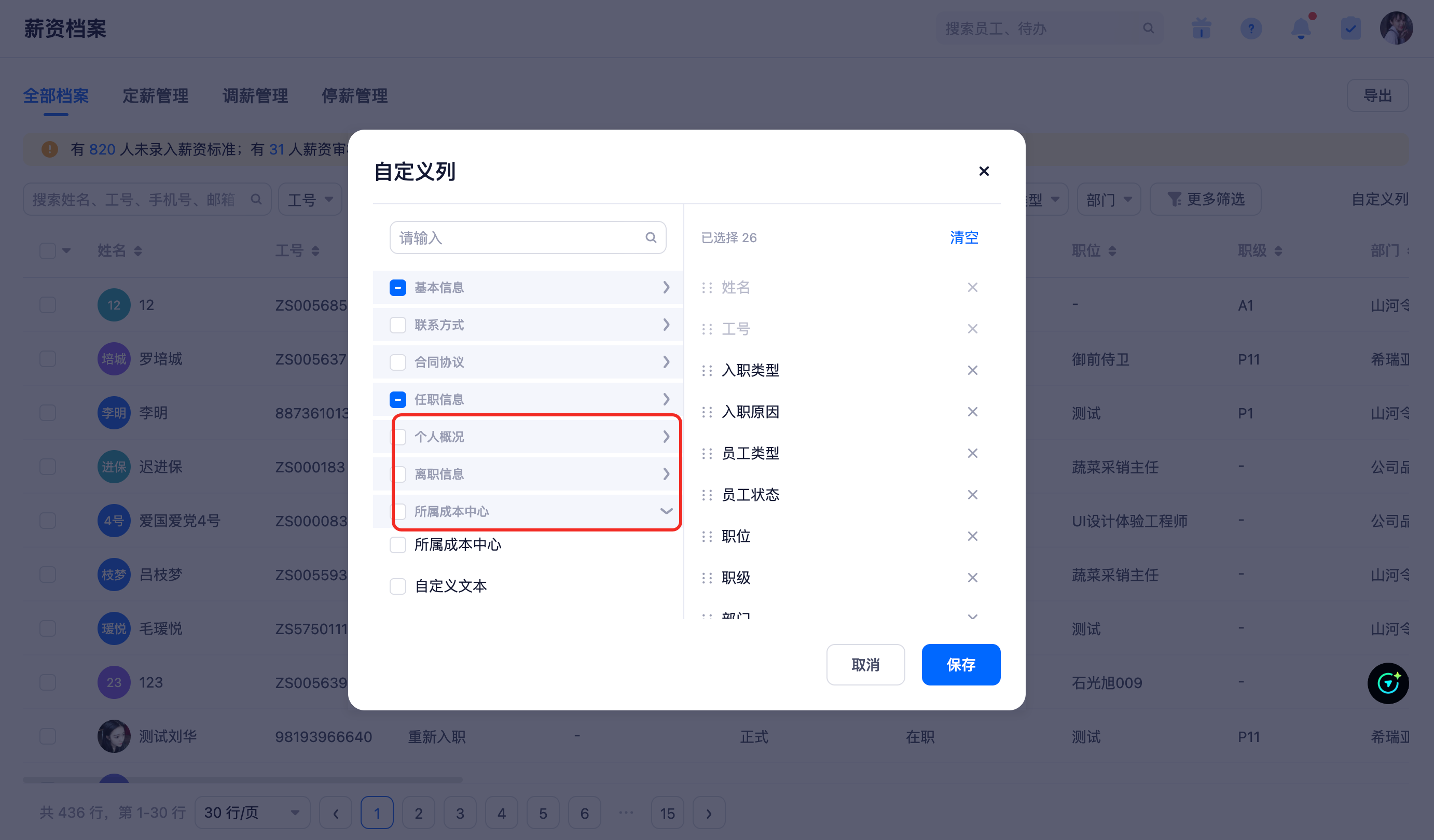Click the table horizontal scrollbar
This screenshot has width=1434, height=840.
[x=242, y=780]
